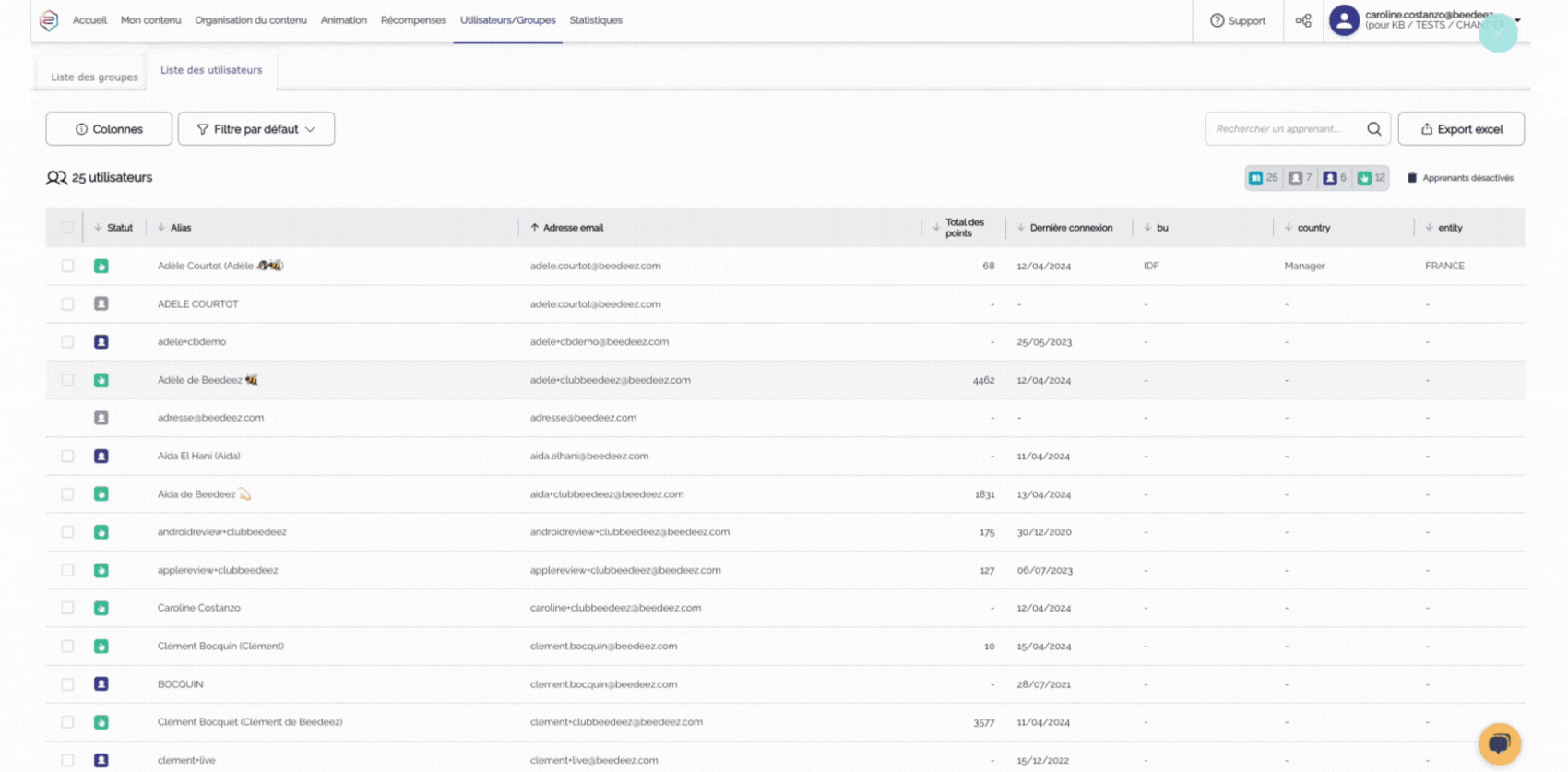Check the Caroline Costanzo row checkbox
This screenshot has height=772, width=1568.
[x=67, y=608]
